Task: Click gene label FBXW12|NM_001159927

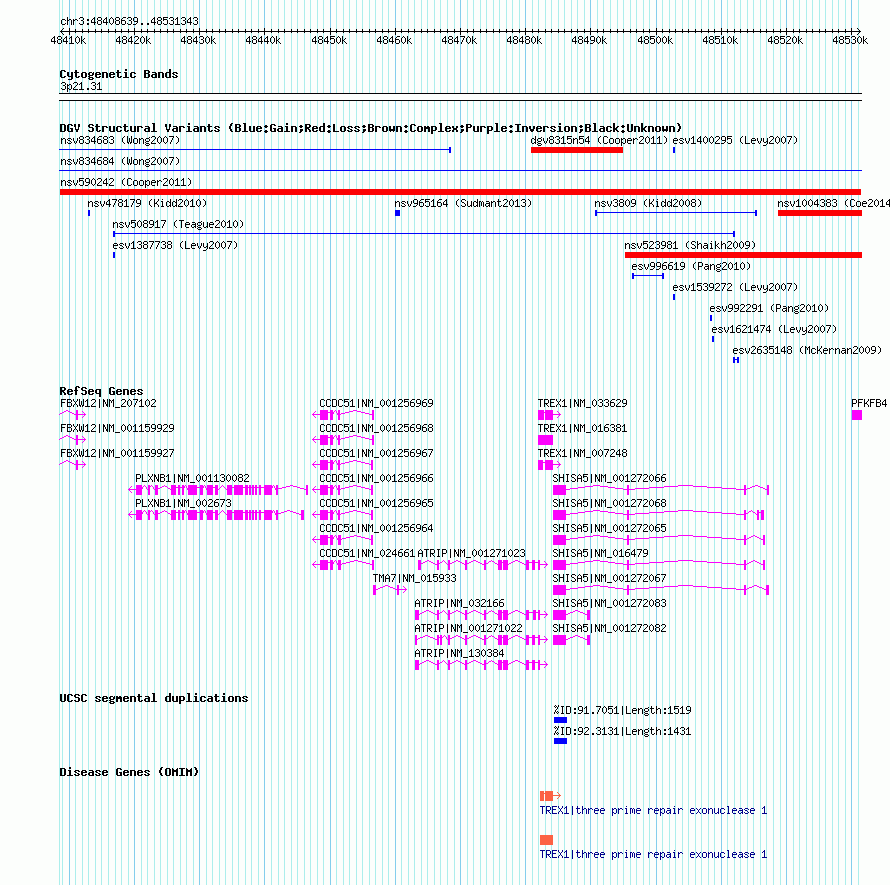Action: [117, 453]
